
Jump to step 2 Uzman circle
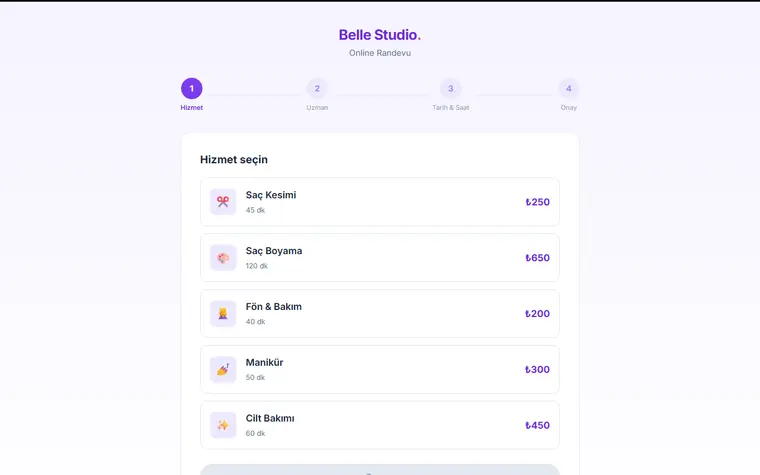[x=317, y=88]
